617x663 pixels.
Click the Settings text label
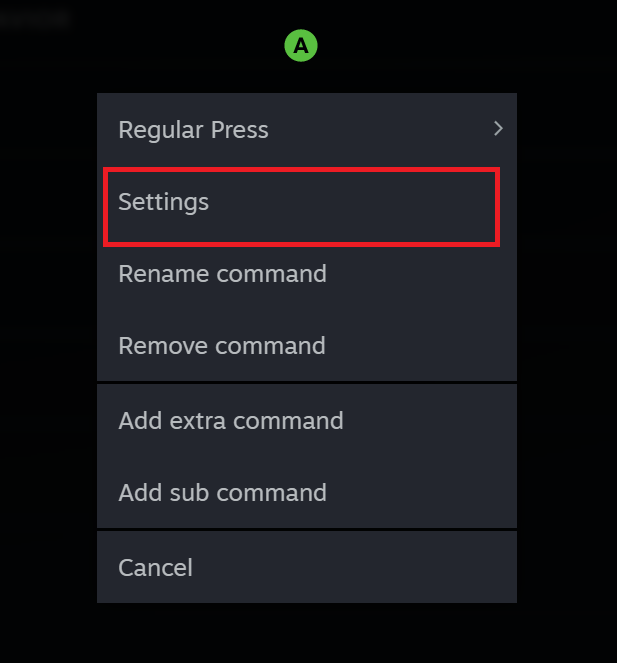coord(163,202)
